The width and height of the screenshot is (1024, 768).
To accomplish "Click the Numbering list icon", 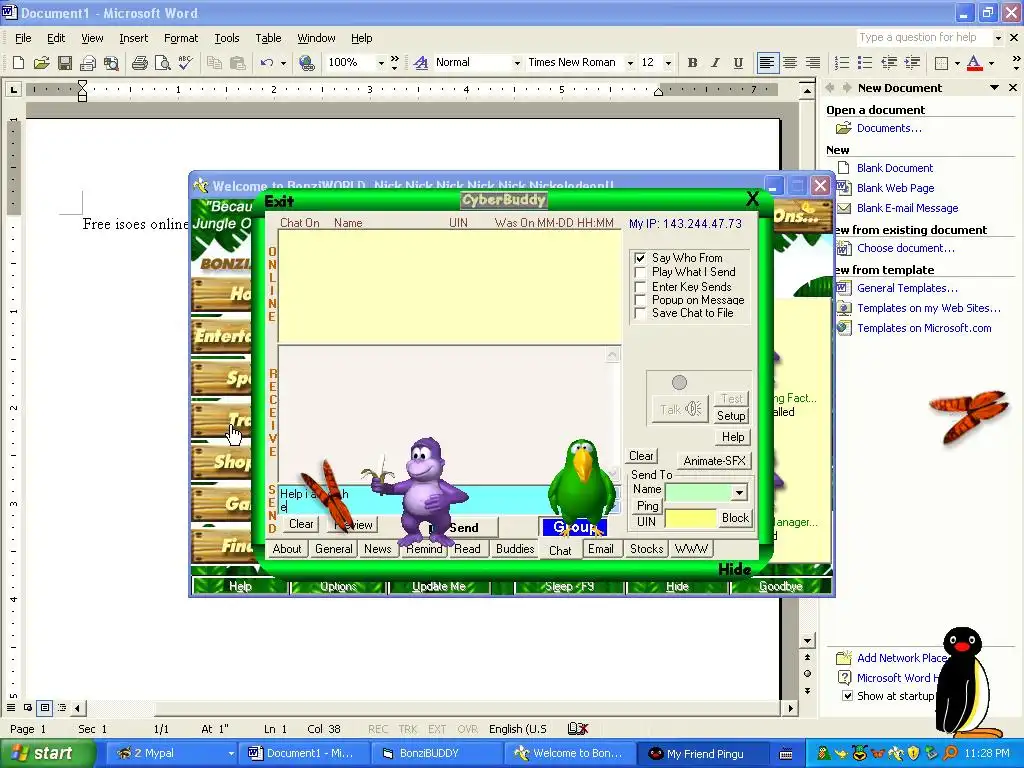I will (842, 63).
